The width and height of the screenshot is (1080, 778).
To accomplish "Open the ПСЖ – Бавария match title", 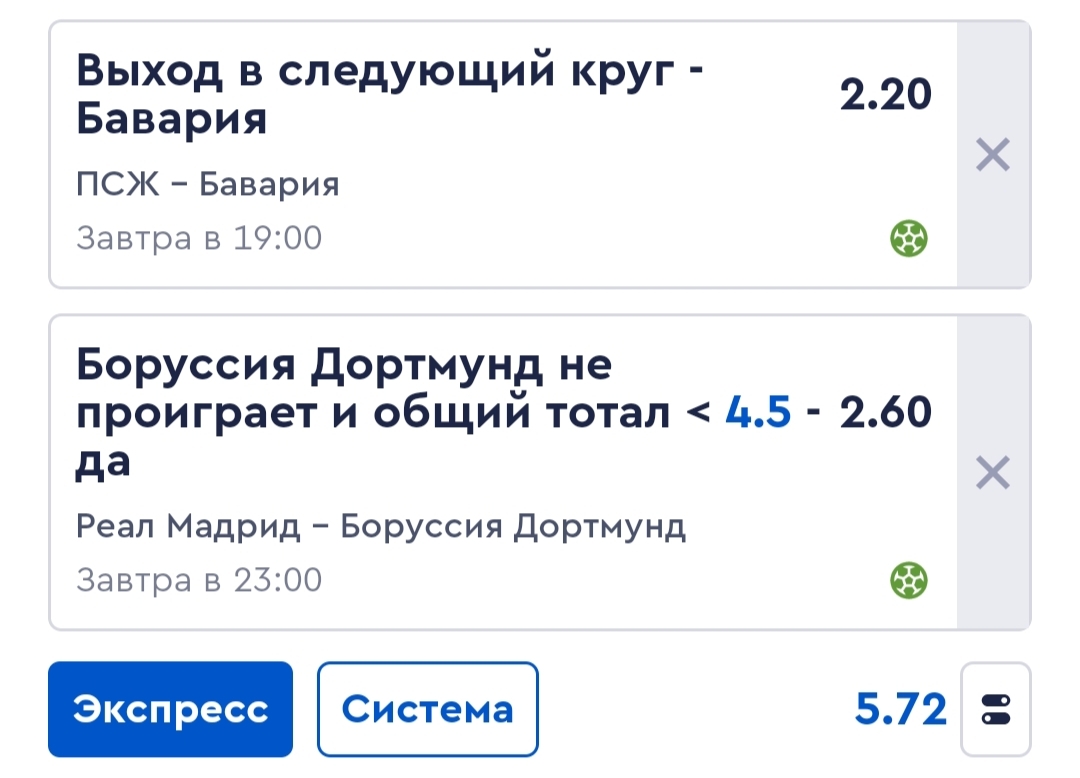I will click(207, 184).
